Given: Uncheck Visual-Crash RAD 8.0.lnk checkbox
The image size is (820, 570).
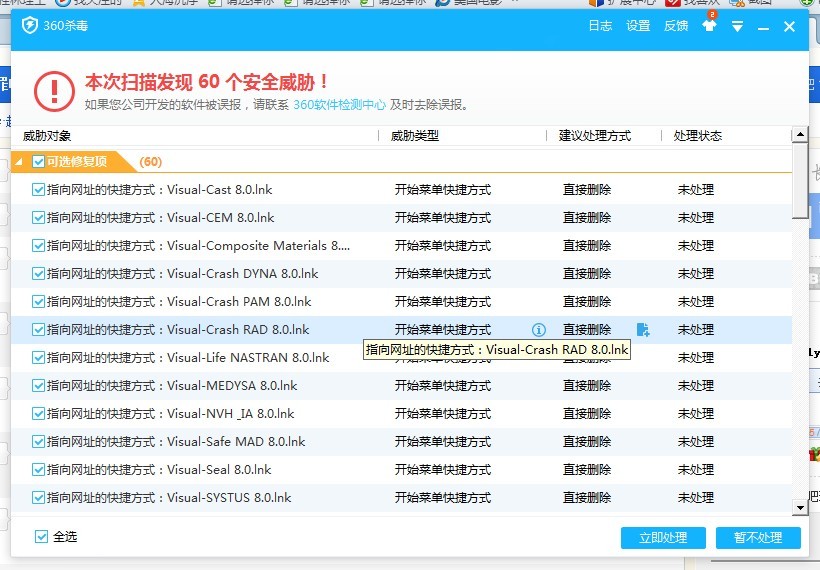Looking at the screenshot, I should click(38, 329).
